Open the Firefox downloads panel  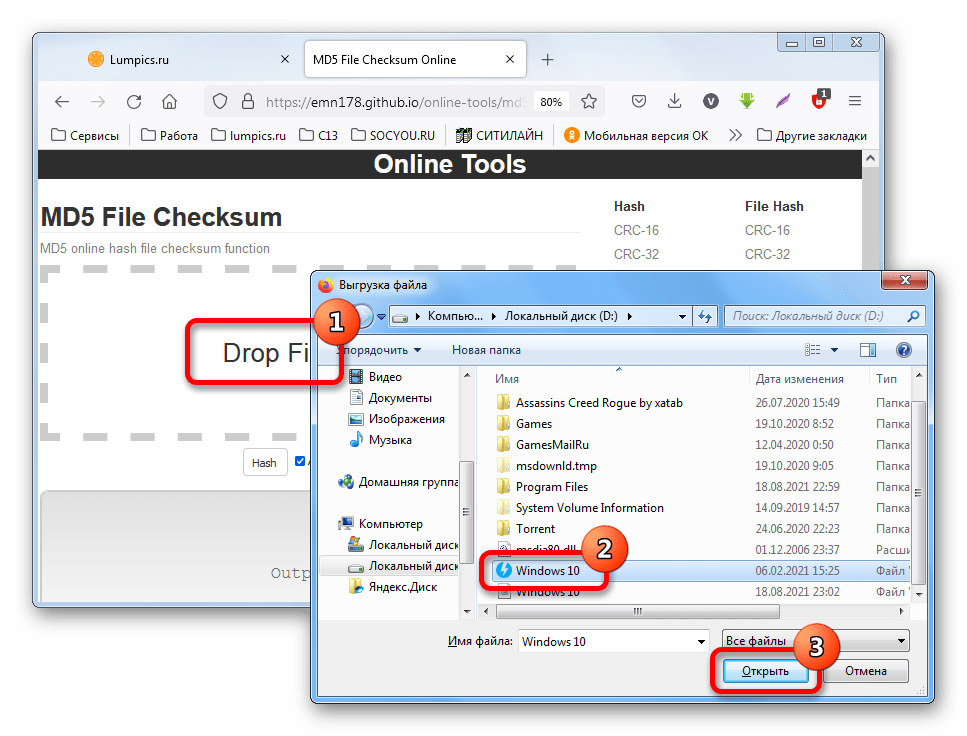click(674, 101)
